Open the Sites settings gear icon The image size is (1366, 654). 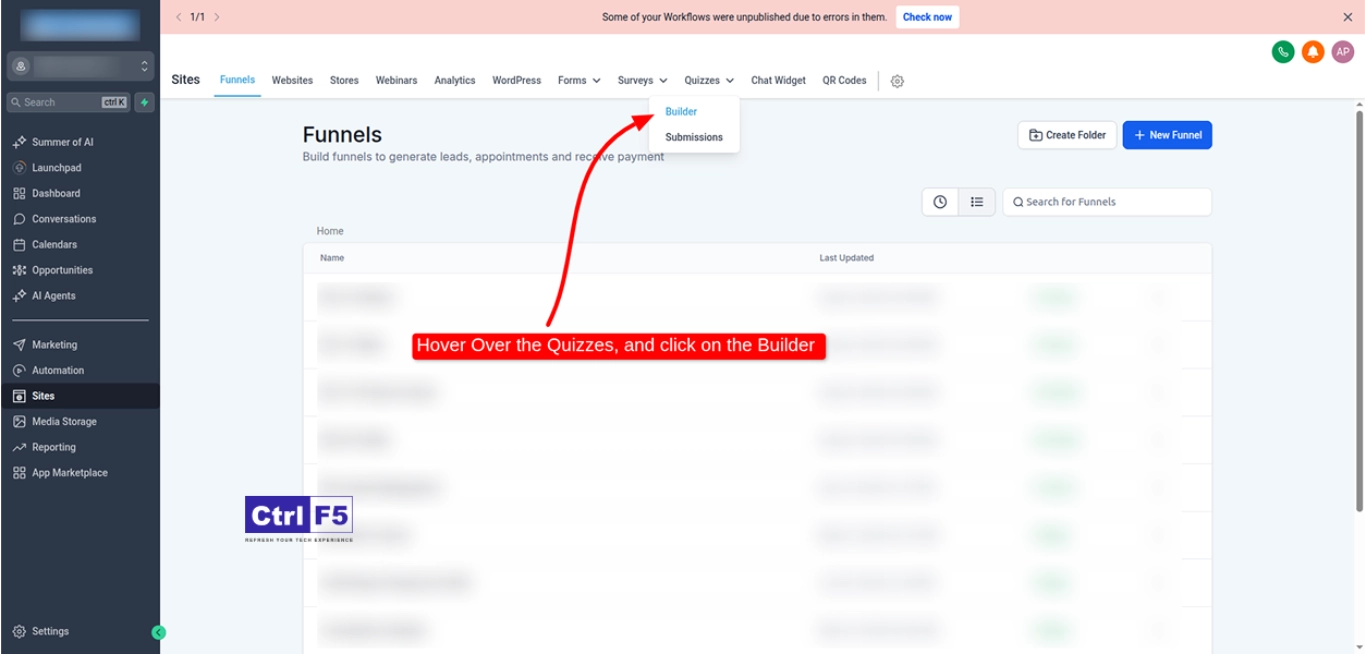point(897,81)
